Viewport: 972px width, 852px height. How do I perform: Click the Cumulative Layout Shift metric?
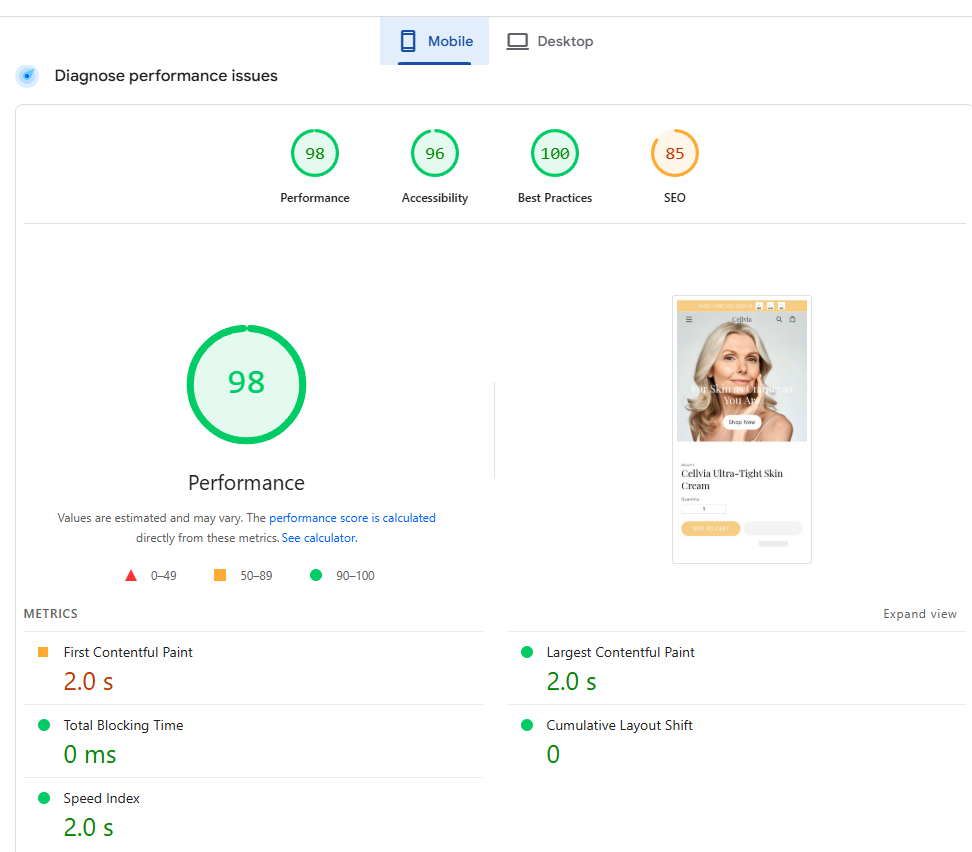pyautogui.click(x=619, y=725)
